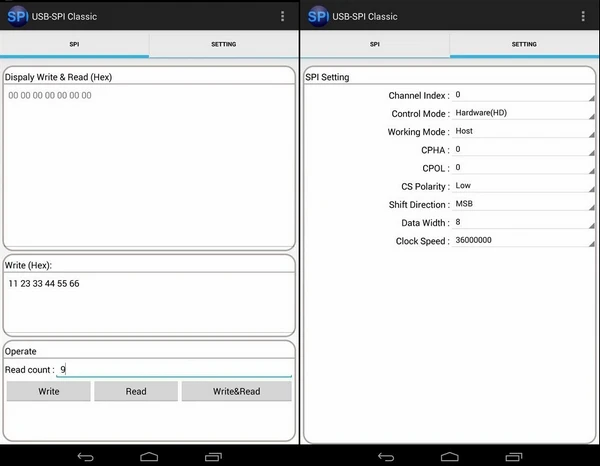The width and height of the screenshot is (600, 466).
Task: Click the Write&Read button
Action: (236, 391)
